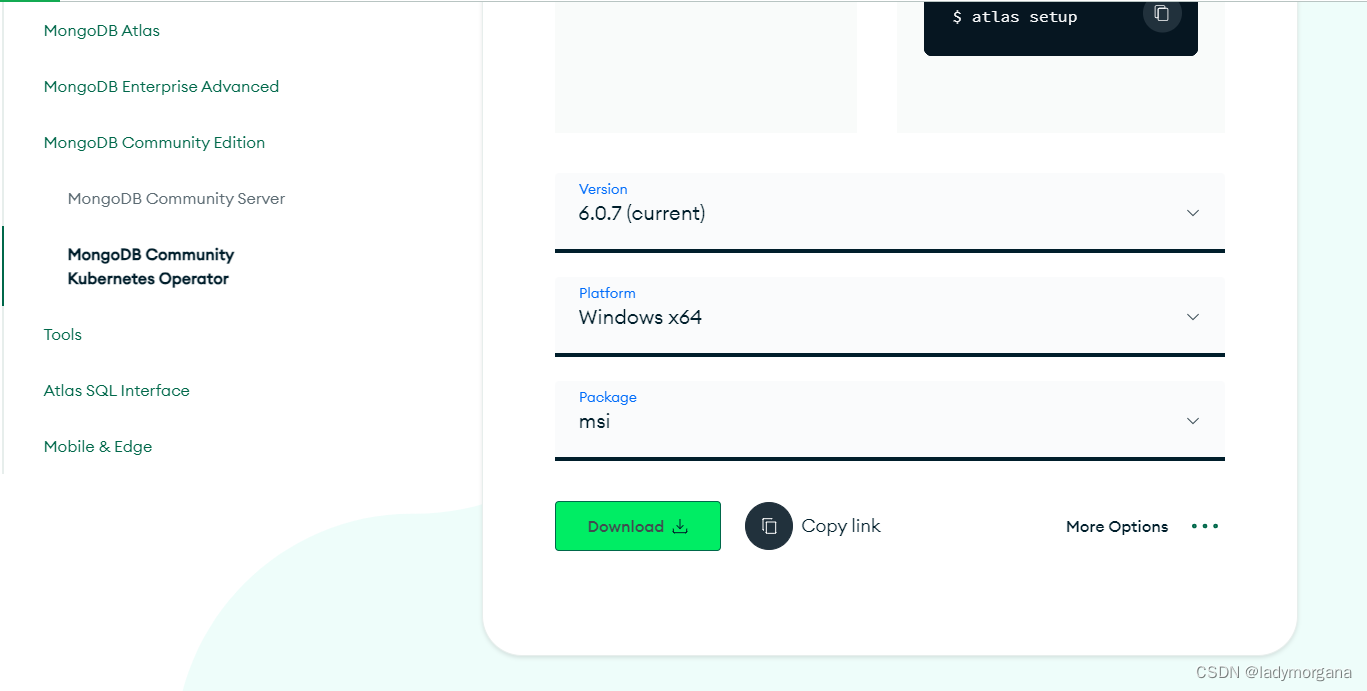Click the dark Copy link icon
The width and height of the screenshot is (1367, 691).
(769, 526)
